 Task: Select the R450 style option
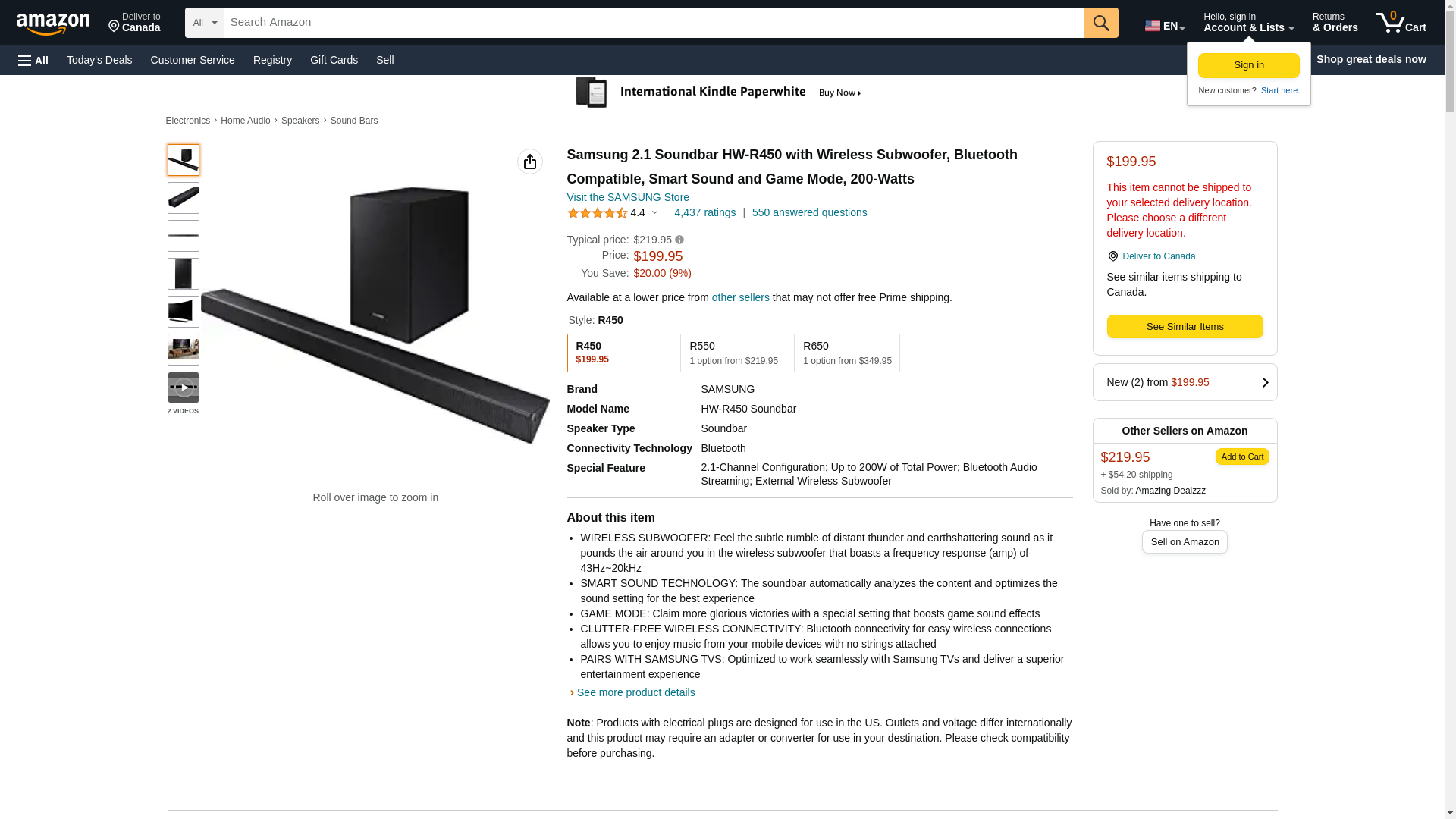tap(620, 353)
